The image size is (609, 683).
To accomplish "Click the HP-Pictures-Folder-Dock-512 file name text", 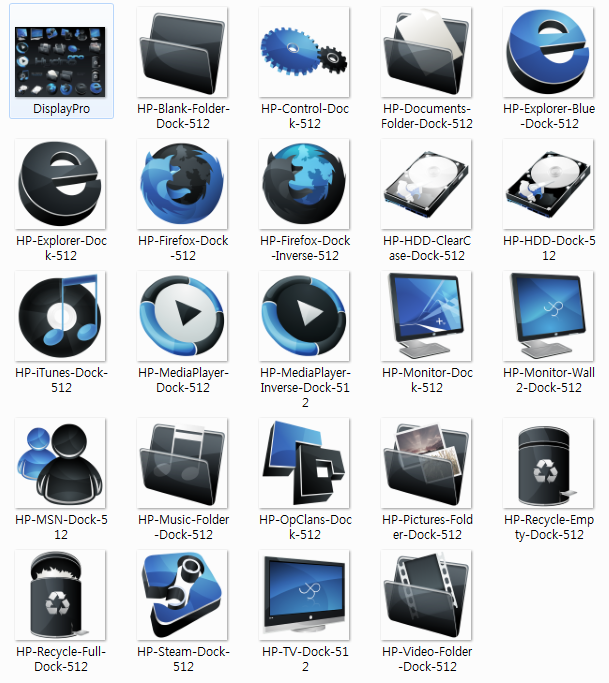I will coord(427,527).
